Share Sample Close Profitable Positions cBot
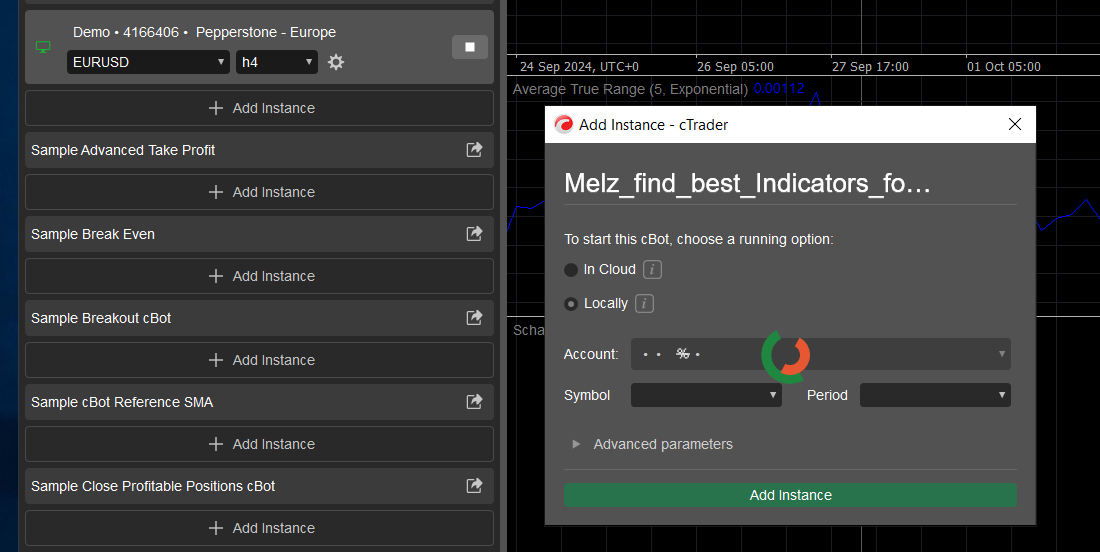This screenshot has height=552, width=1100. click(x=474, y=486)
